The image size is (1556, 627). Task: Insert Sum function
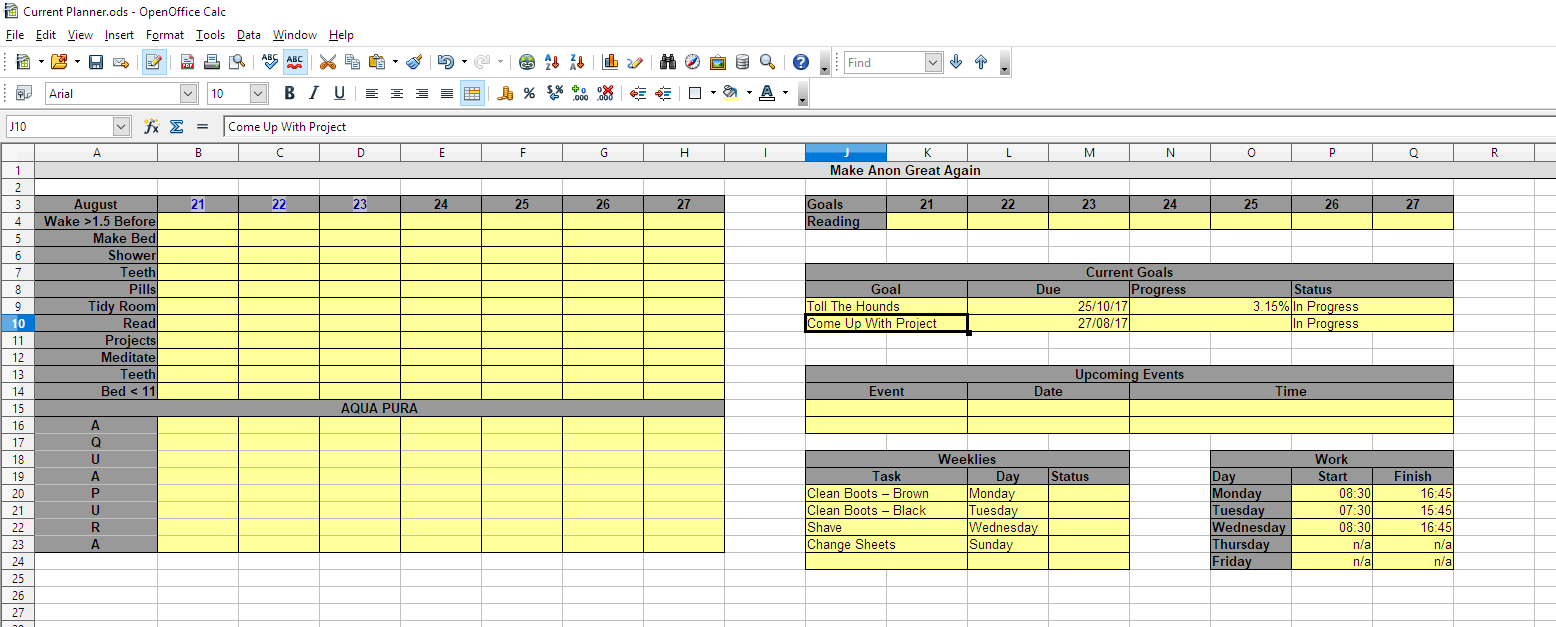[x=176, y=127]
